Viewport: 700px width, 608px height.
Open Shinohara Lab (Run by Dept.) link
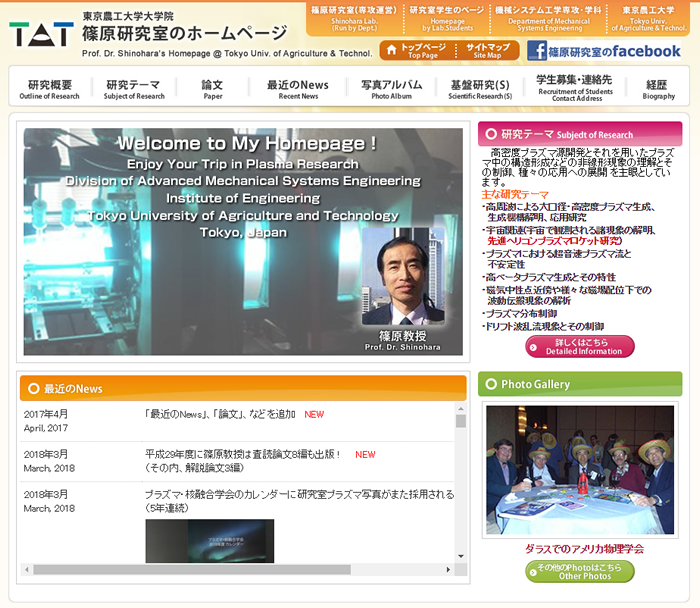tap(354, 18)
